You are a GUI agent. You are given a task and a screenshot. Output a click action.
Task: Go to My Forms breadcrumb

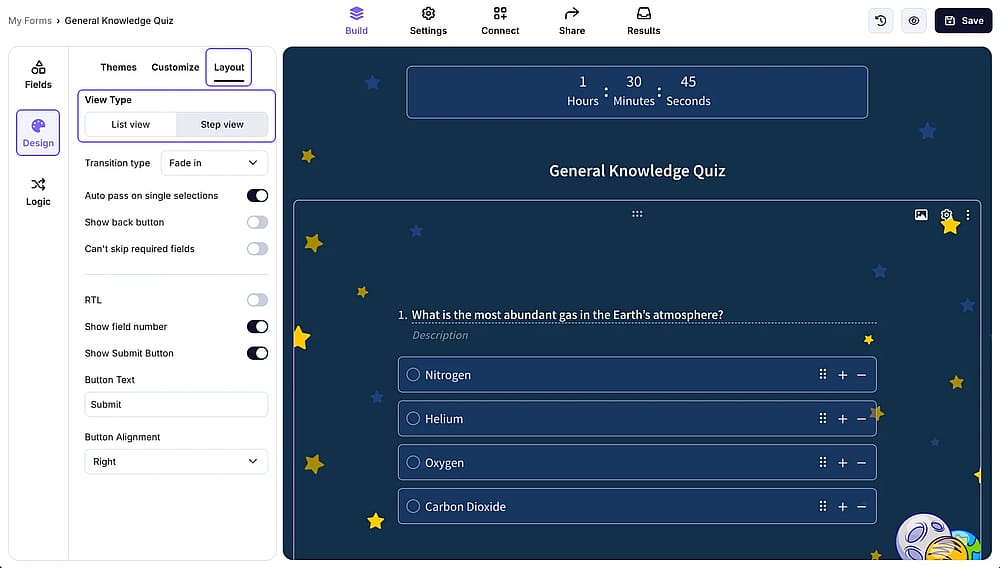tap(30, 20)
